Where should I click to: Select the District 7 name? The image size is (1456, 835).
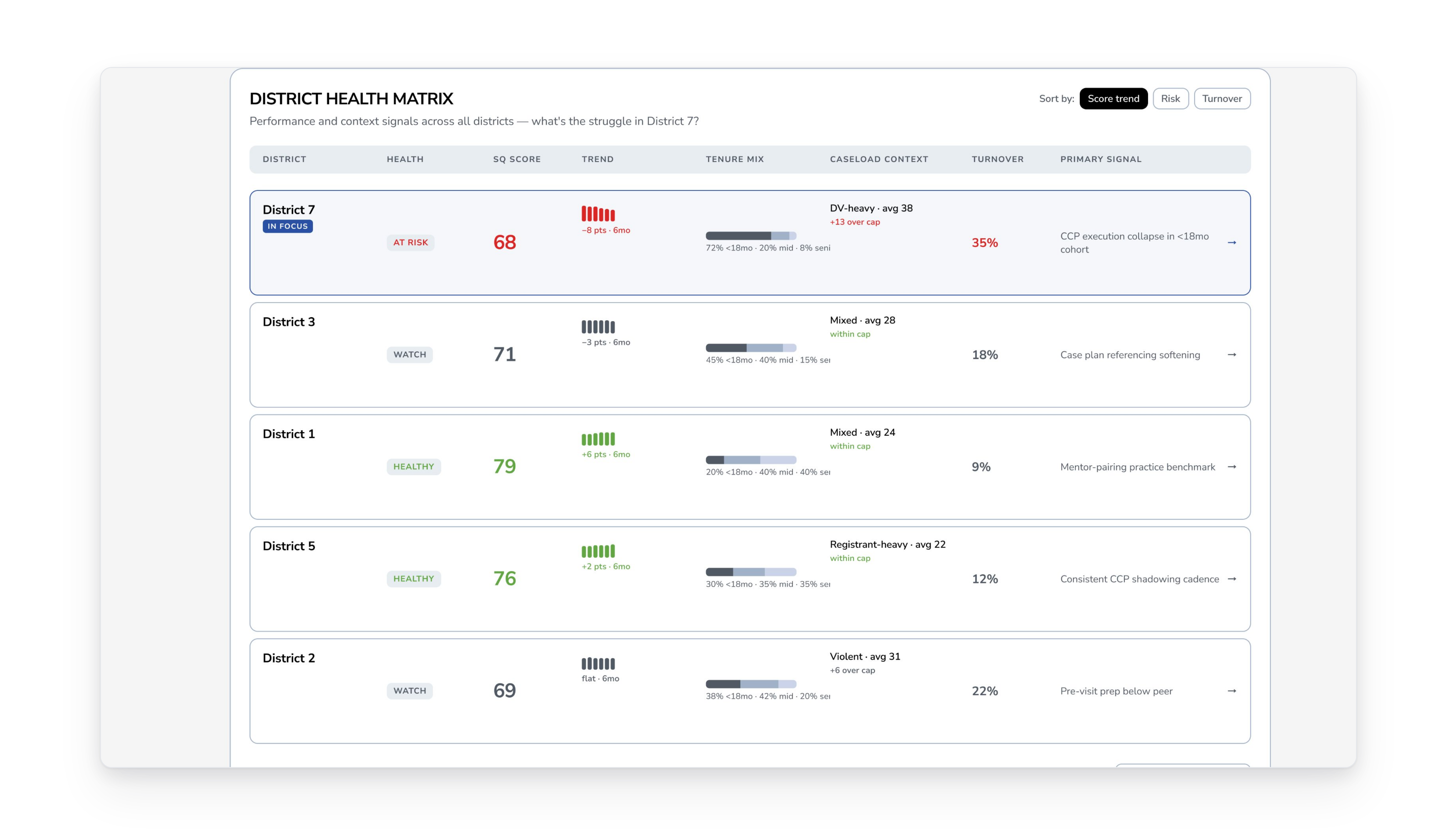click(x=288, y=210)
